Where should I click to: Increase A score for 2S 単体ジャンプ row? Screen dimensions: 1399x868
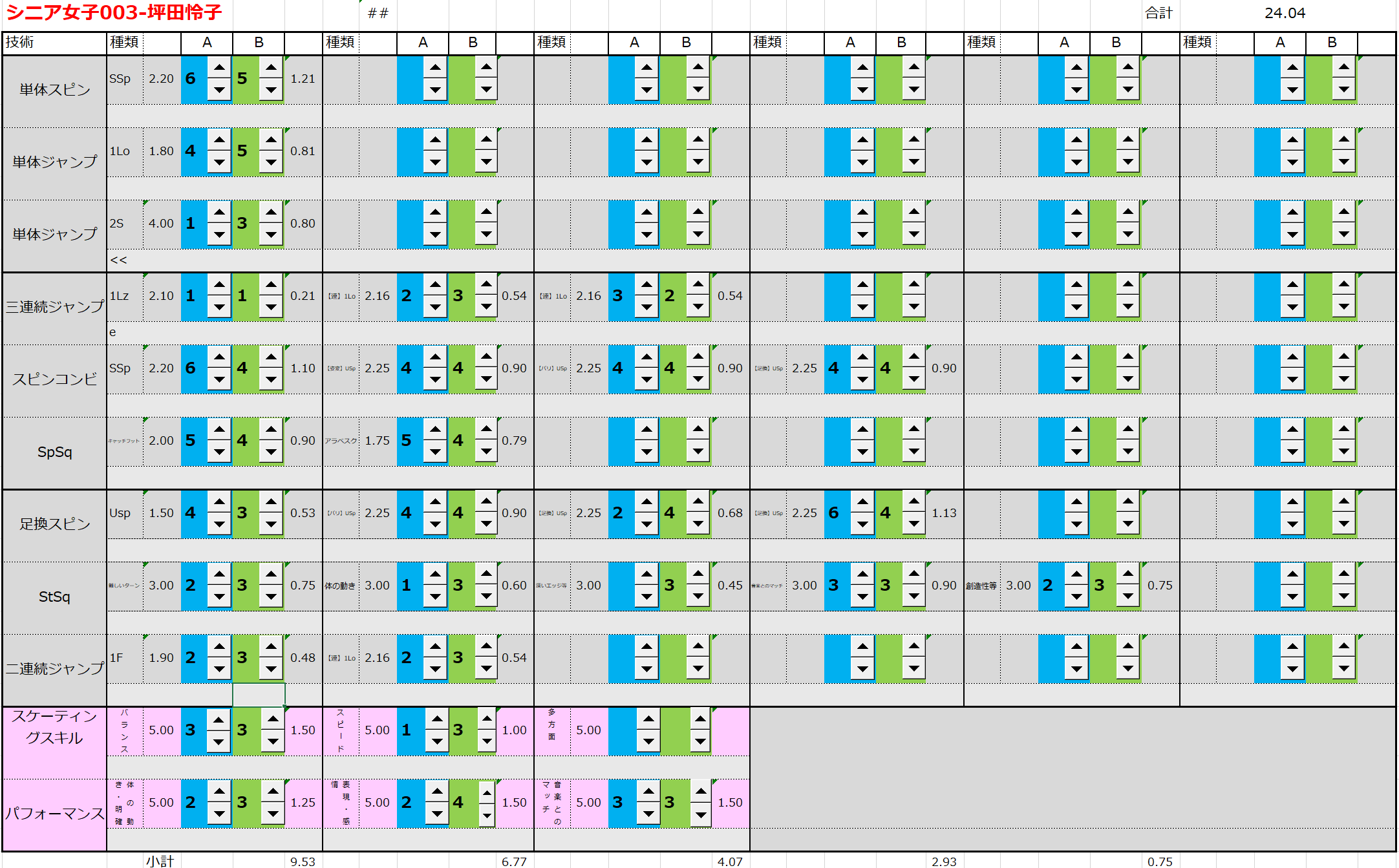click(219, 212)
